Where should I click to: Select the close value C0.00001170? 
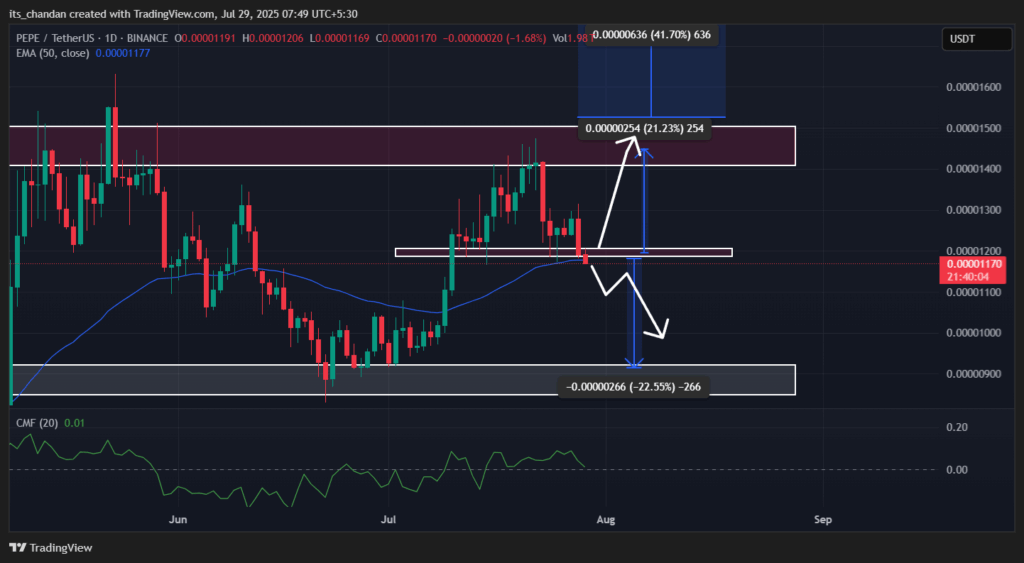[406, 39]
